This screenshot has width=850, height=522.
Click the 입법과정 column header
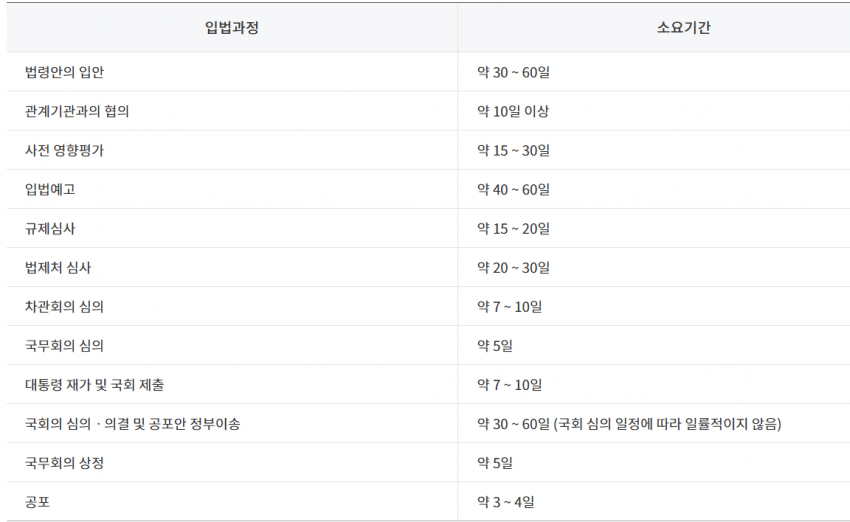[231, 28]
